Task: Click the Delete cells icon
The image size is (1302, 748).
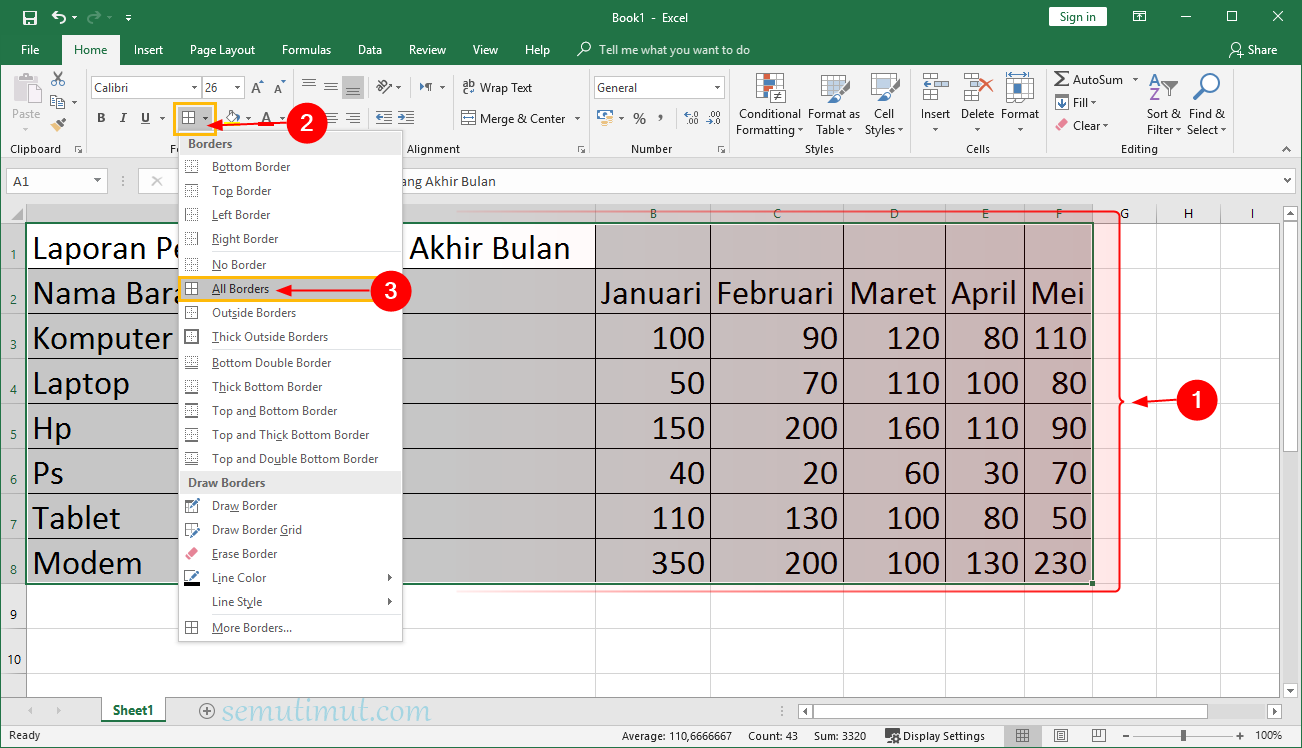Action: pyautogui.click(x=977, y=88)
